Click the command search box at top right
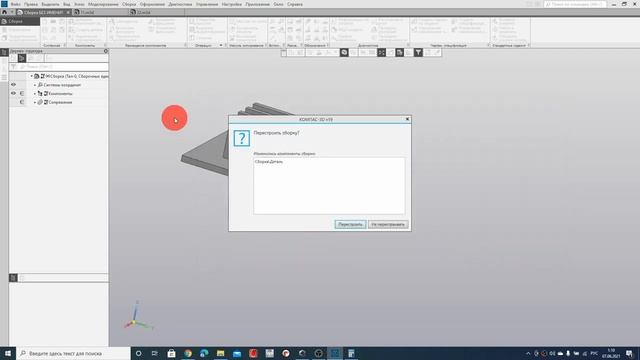 [575, 4]
